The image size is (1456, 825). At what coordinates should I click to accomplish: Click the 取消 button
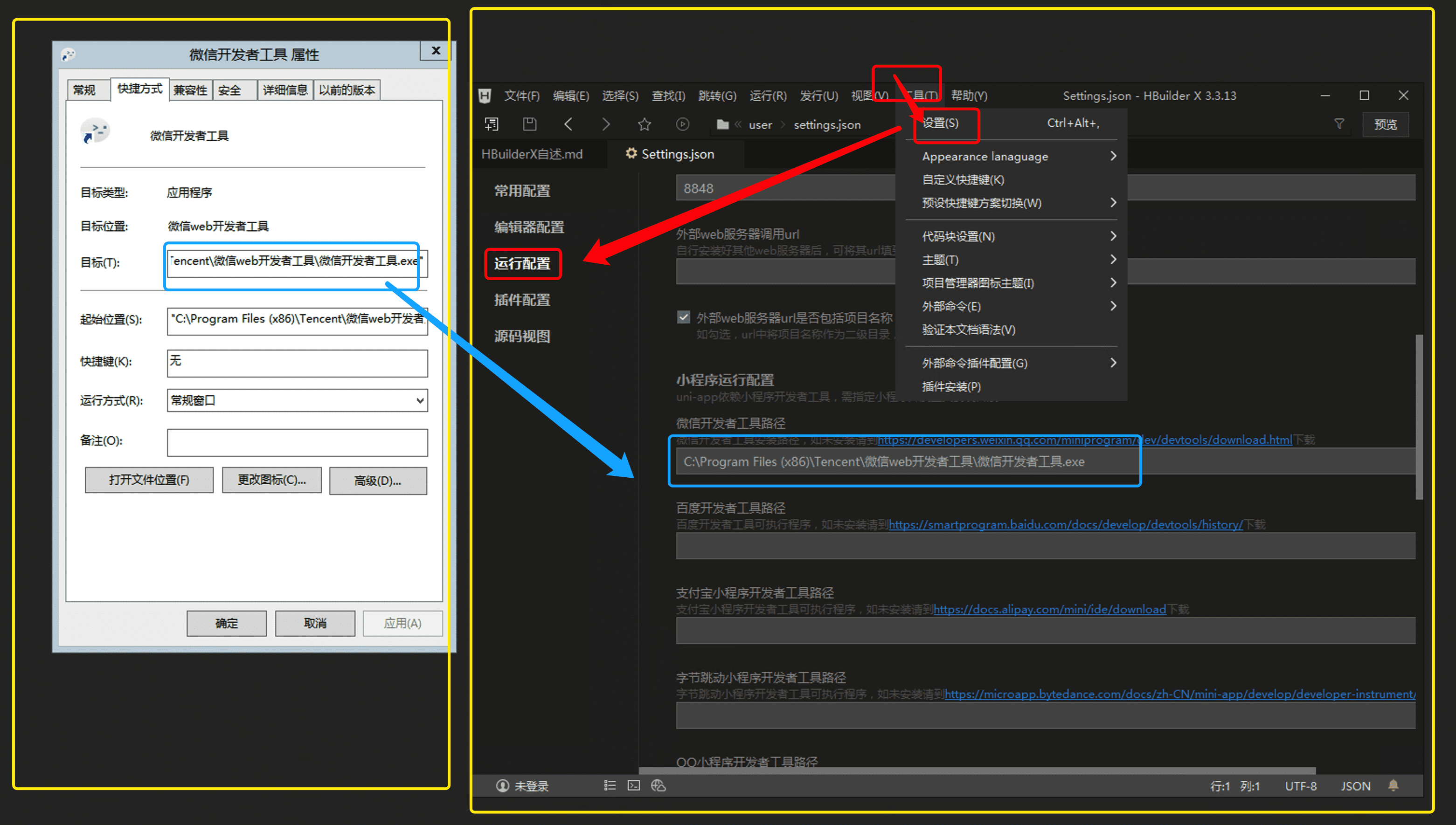coord(315,623)
